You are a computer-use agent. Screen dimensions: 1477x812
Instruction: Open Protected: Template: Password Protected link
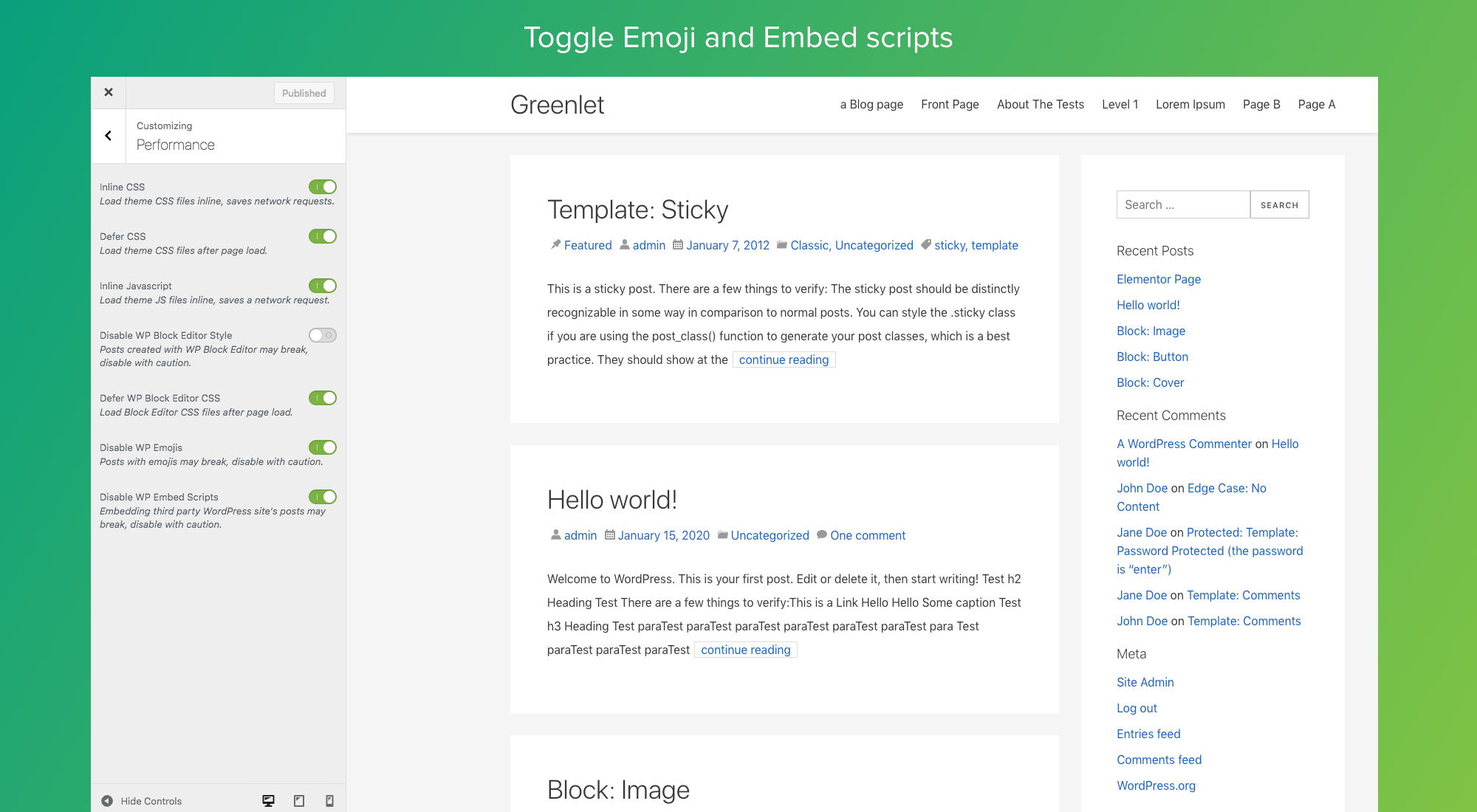(x=1210, y=551)
